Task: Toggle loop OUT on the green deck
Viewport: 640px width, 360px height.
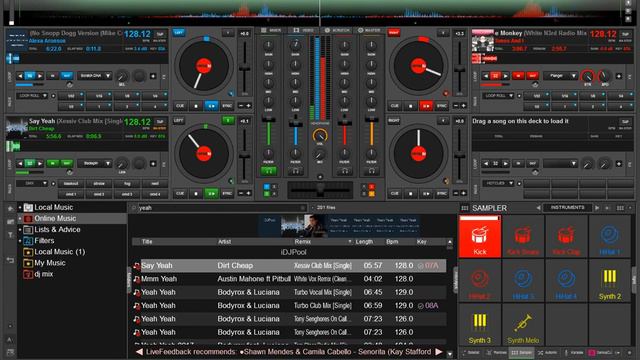Action: pos(67,163)
